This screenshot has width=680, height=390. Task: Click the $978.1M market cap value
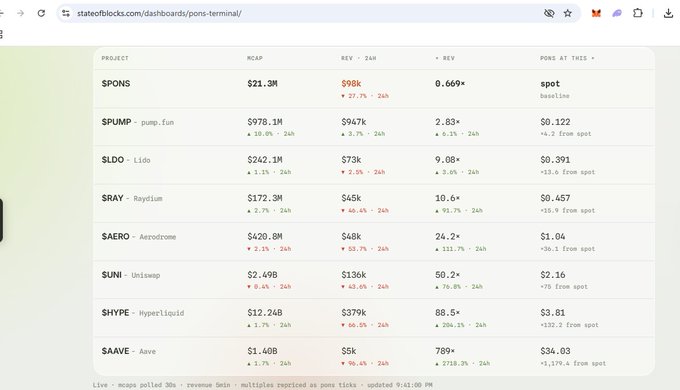[265, 122]
